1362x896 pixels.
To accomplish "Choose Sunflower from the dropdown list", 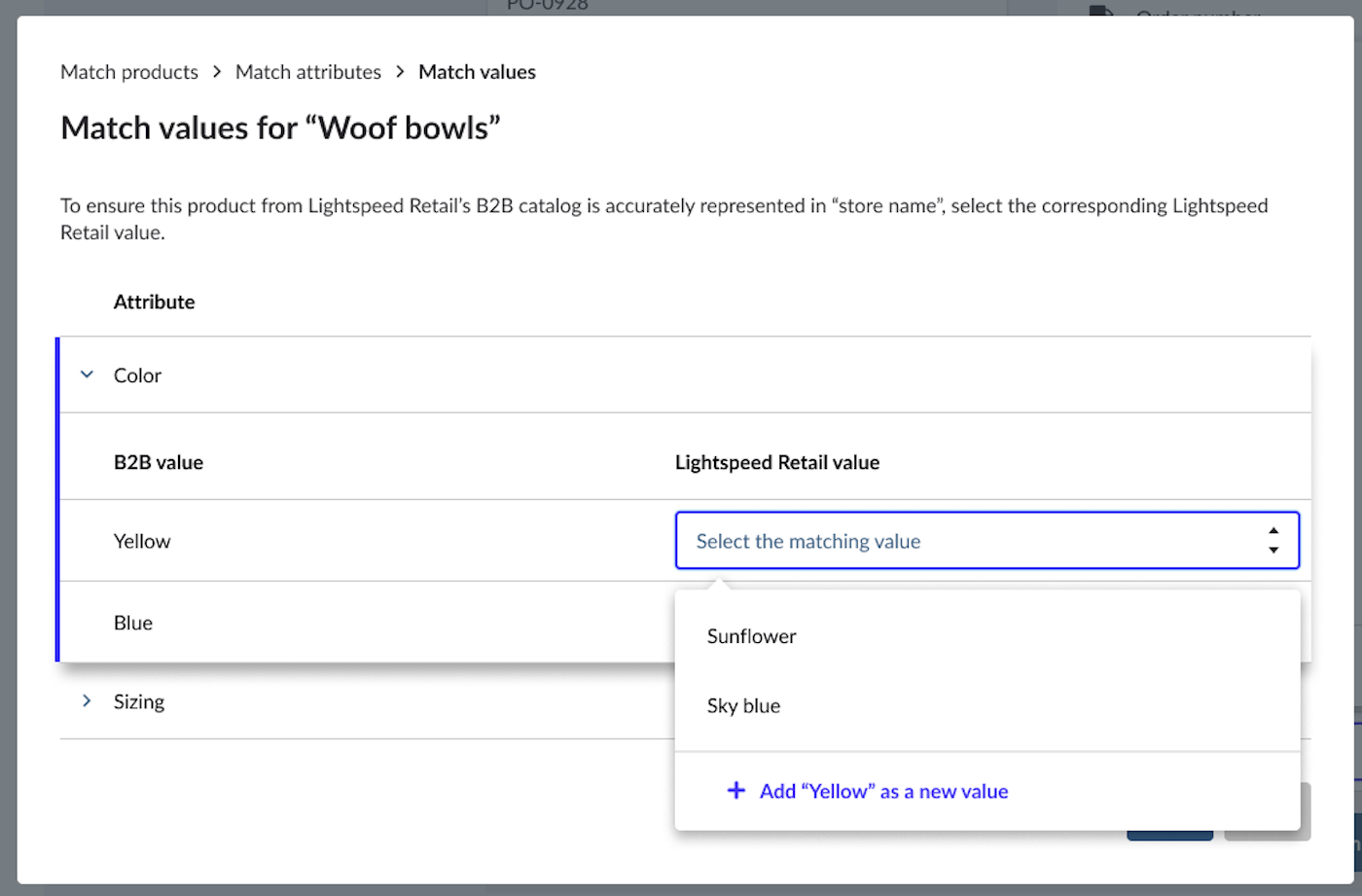I will pos(751,636).
